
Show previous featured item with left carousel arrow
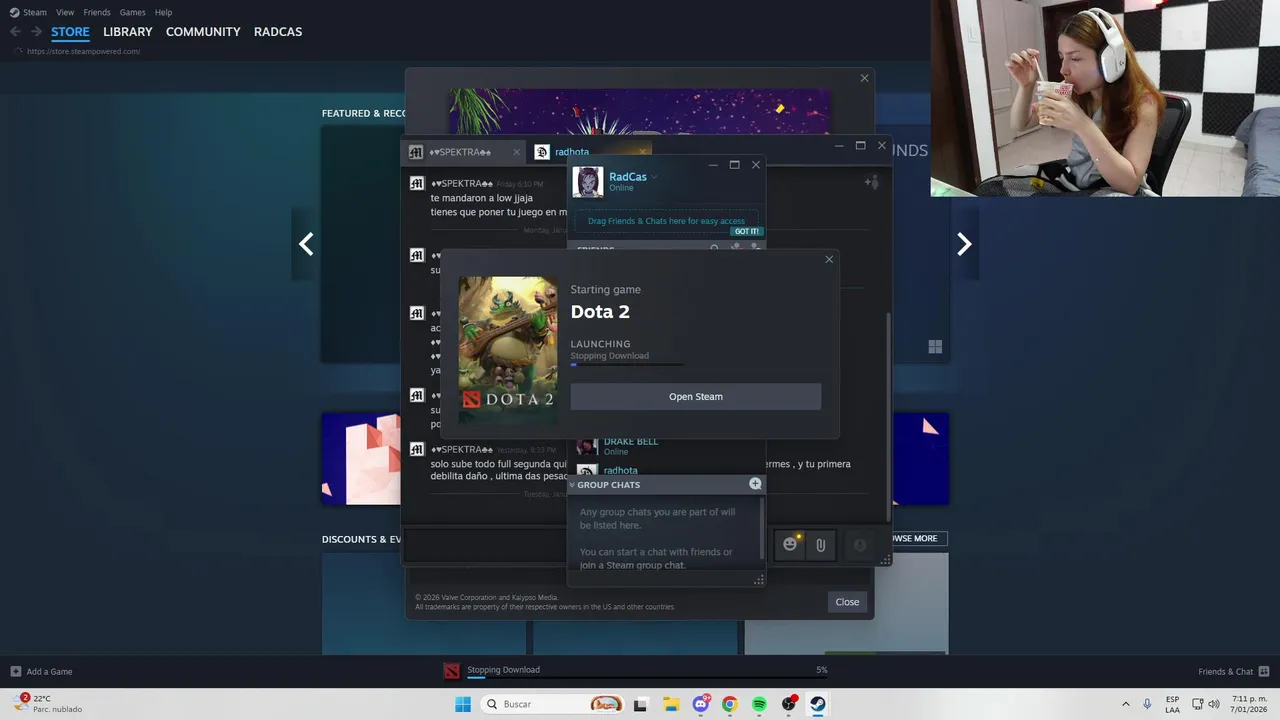(306, 243)
